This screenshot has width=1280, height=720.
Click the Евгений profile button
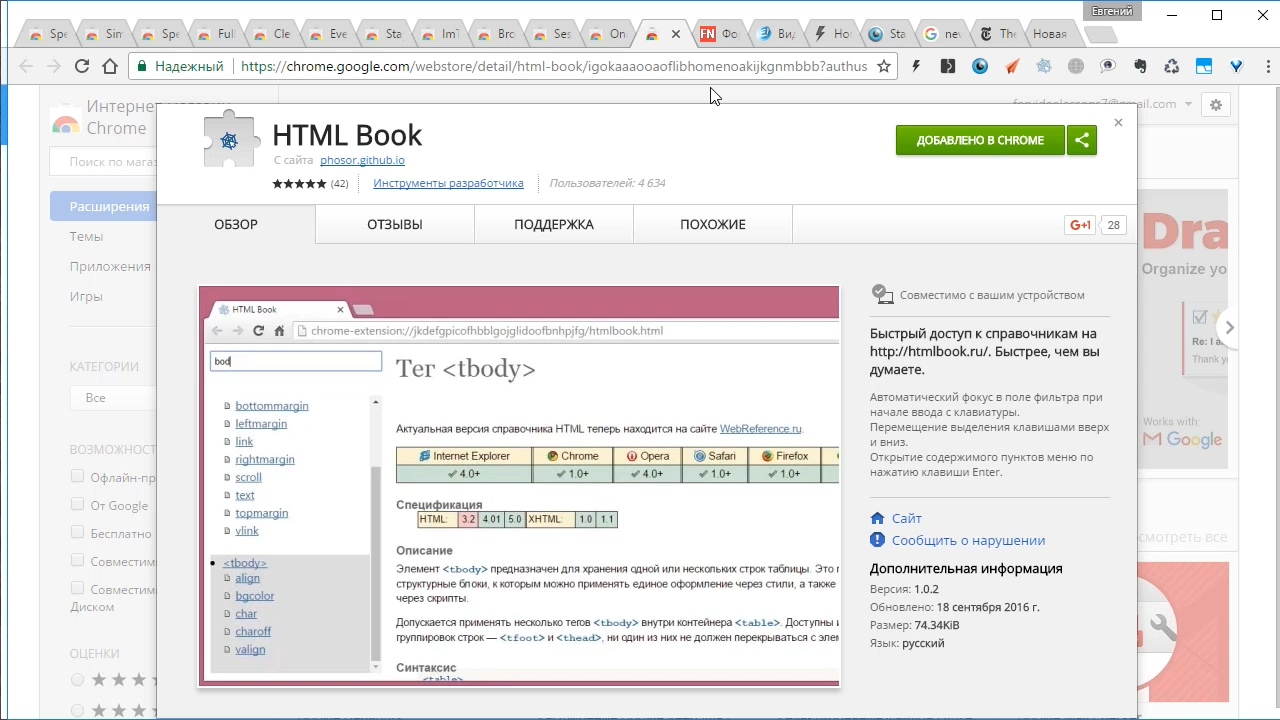[1113, 11]
